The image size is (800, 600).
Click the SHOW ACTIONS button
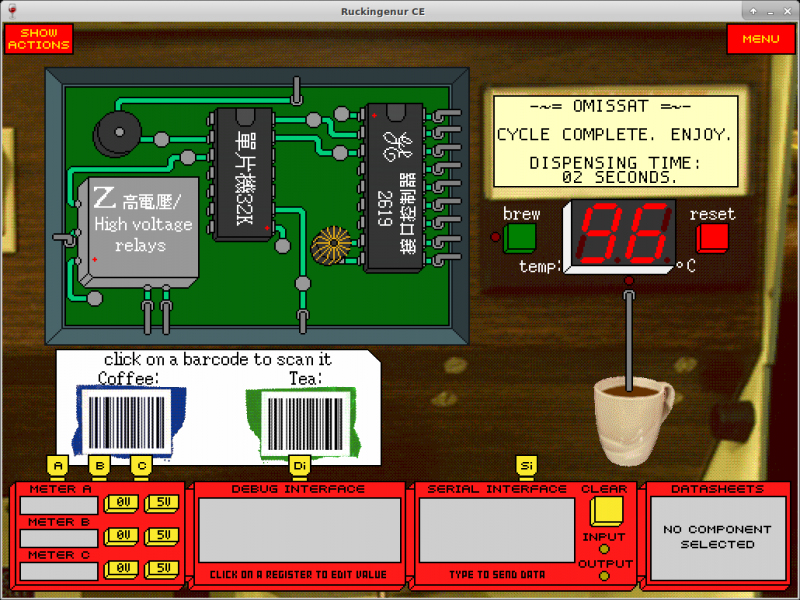coord(38,40)
